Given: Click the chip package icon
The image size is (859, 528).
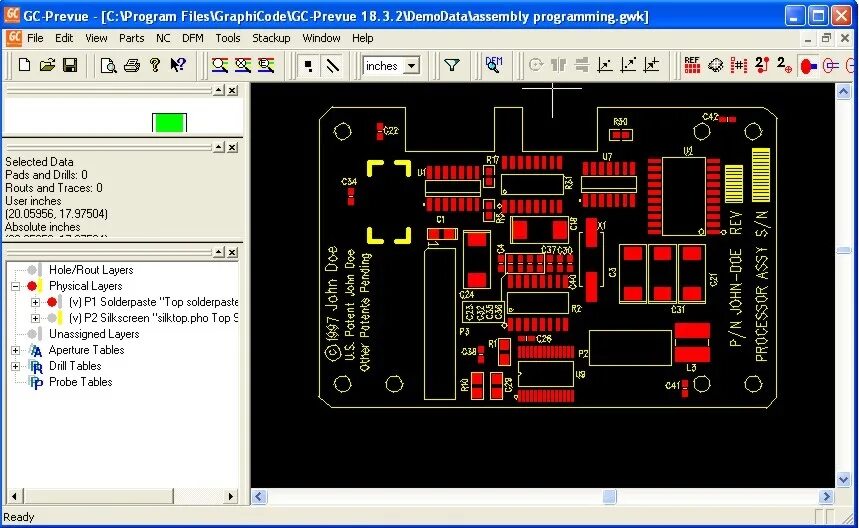Looking at the screenshot, I should click(715, 65).
